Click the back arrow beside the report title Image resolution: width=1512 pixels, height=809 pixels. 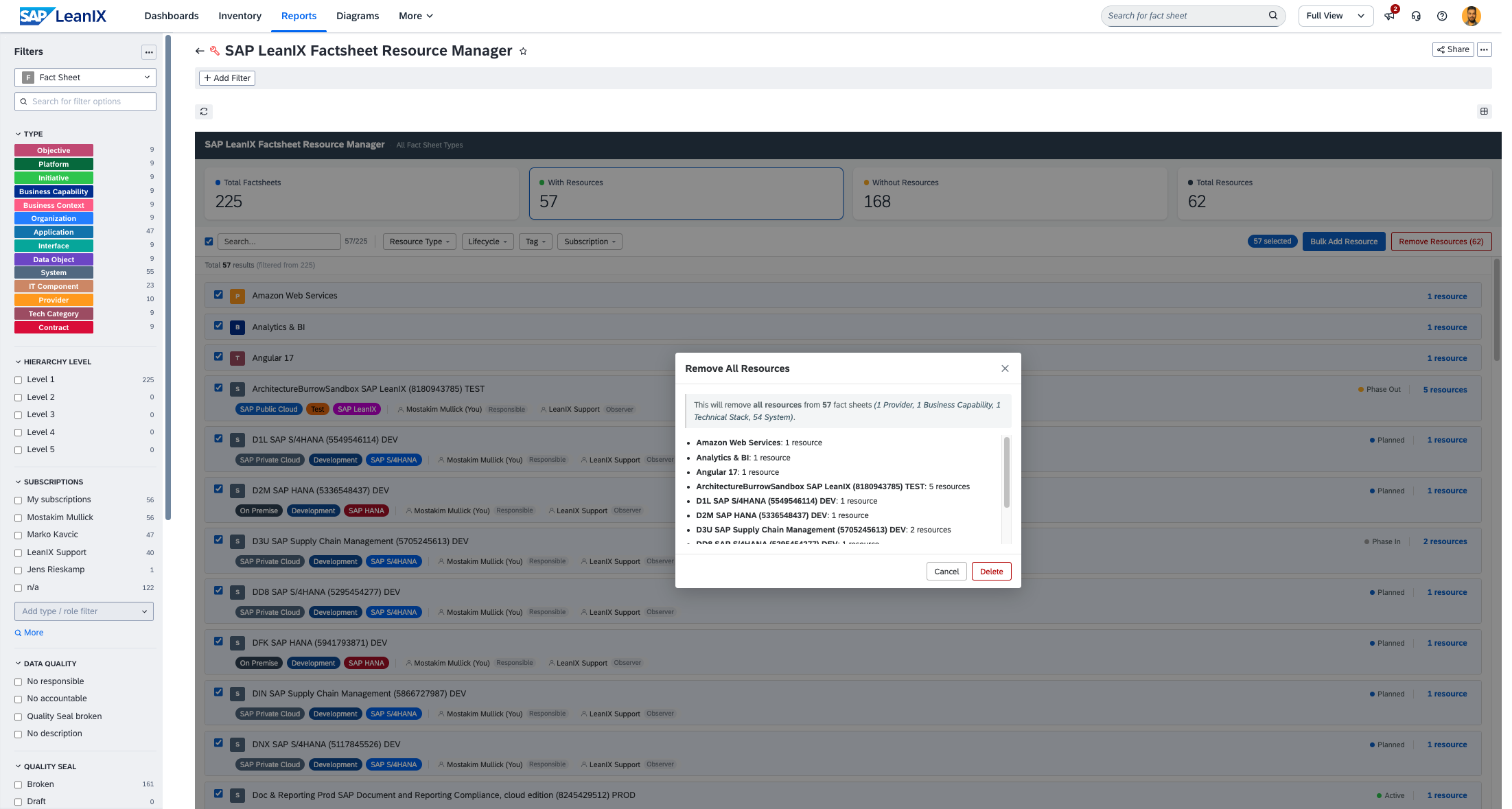(x=201, y=51)
